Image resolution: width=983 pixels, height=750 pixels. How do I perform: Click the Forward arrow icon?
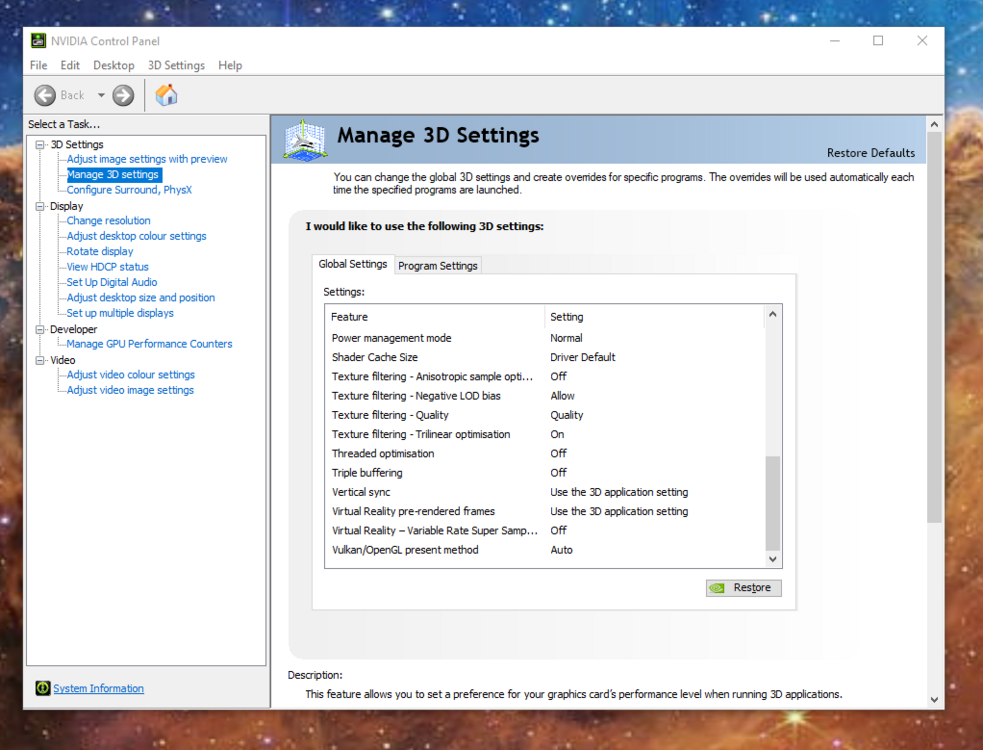tap(124, 95)
